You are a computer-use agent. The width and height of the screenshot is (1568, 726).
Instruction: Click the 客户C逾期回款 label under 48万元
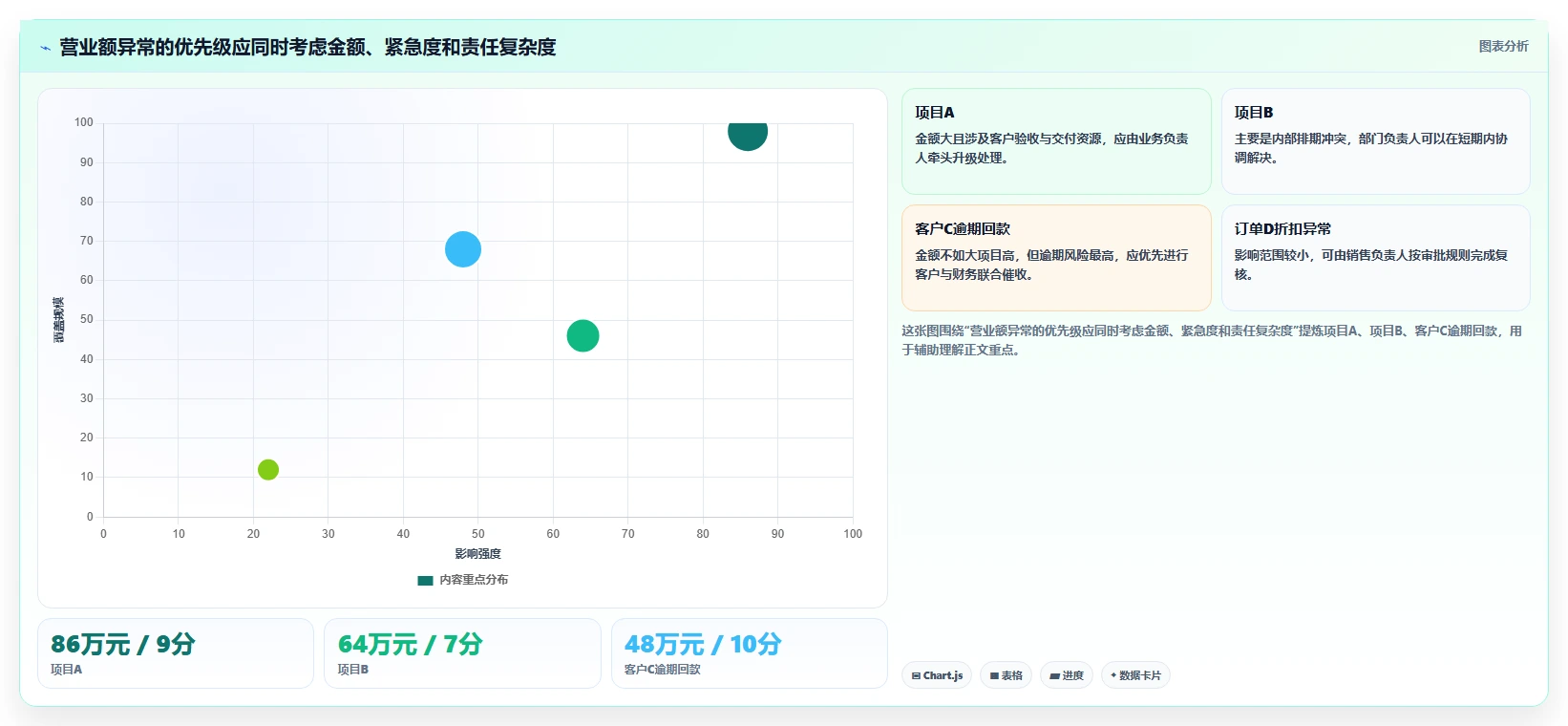pos(662,670)
